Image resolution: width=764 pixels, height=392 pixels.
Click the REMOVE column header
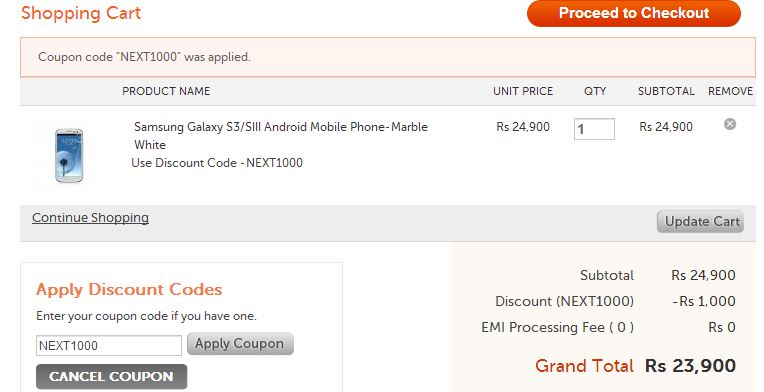[730, 91]
